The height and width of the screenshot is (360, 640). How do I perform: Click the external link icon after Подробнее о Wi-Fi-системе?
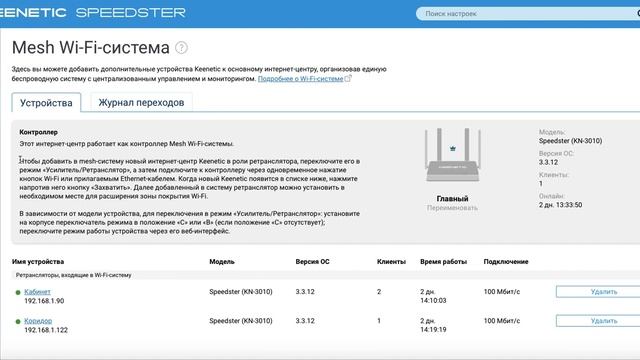coord(348,78)
